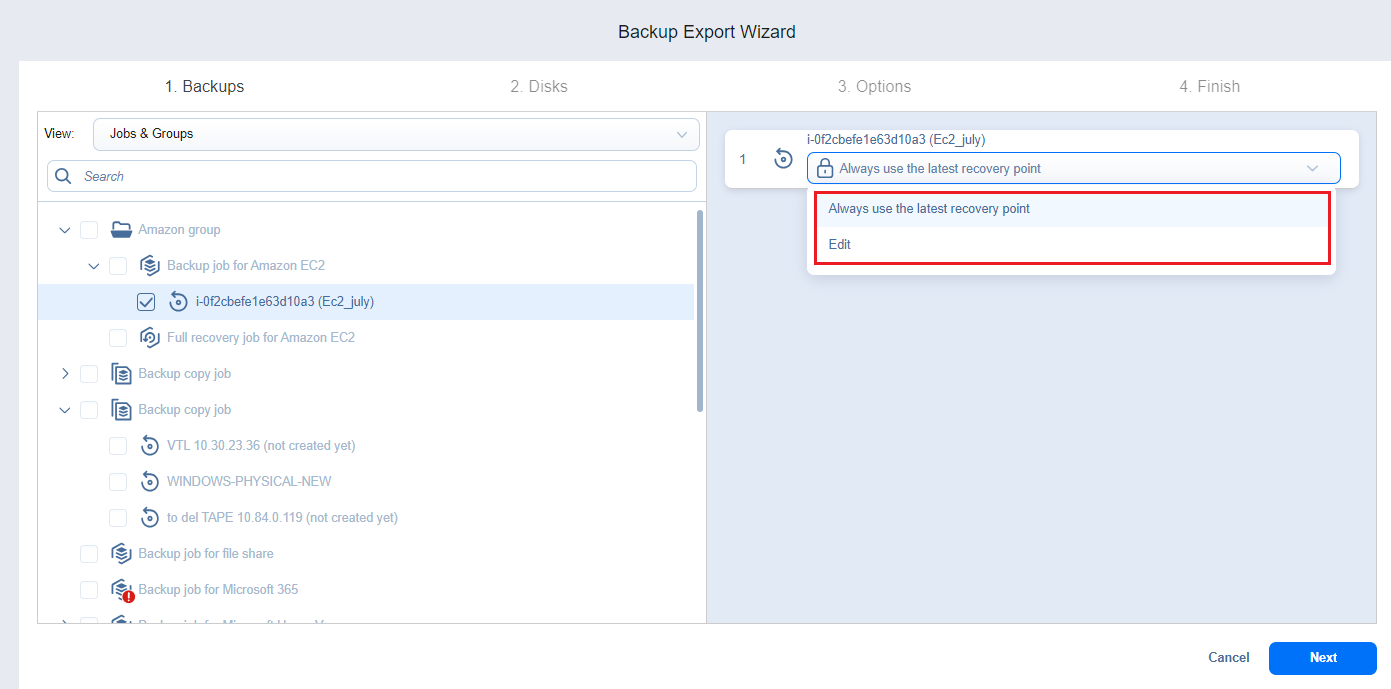Uncheck the i-0f2cbefe1e63d10a3 (Ec2_july) checkbox
The width and height of the screenshot is (1391, 689).
(146, 302)
